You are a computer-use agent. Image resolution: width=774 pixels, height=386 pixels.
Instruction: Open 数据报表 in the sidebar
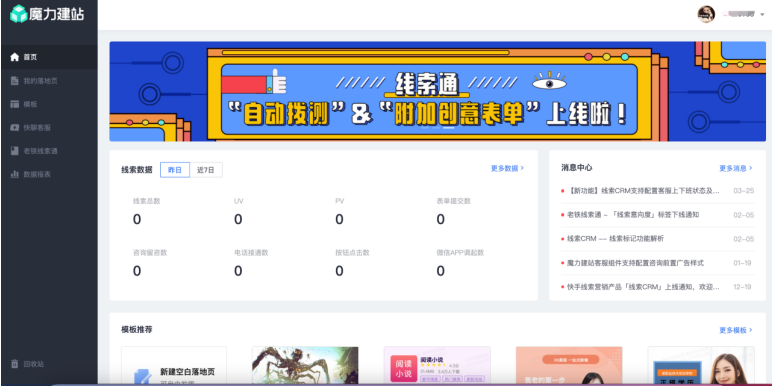[x=49, y=174]
